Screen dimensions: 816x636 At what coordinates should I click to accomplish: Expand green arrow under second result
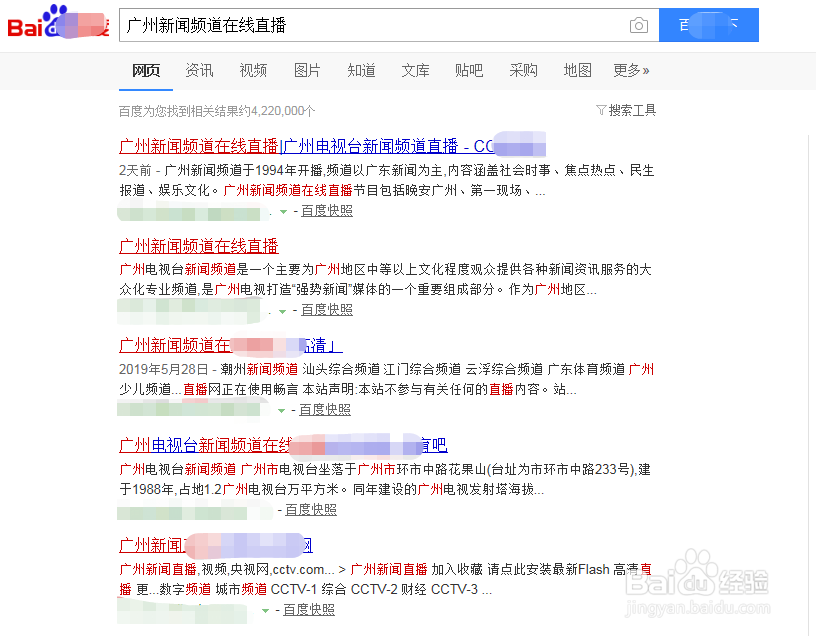283,311
